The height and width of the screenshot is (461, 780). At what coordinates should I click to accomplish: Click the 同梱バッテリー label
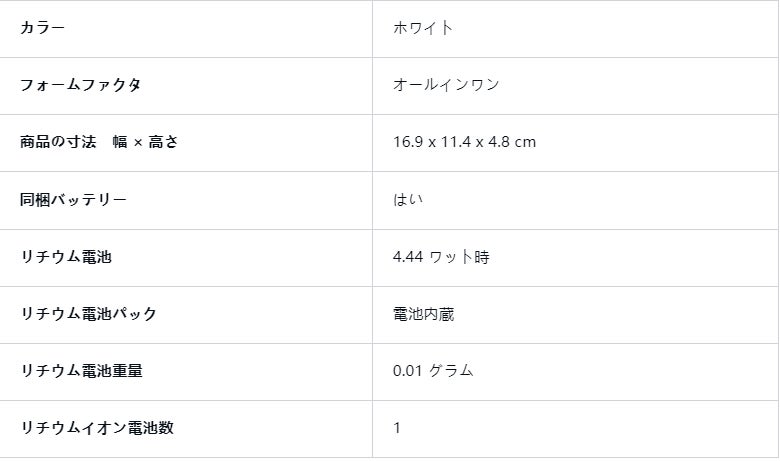(x=73, y=199)
